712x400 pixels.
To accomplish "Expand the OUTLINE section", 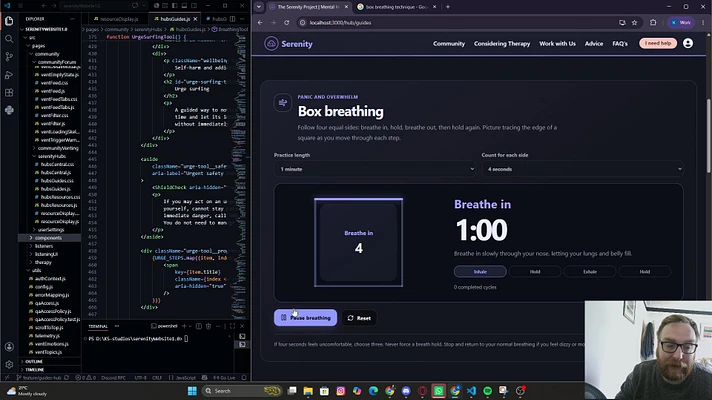I will point(49,361).
